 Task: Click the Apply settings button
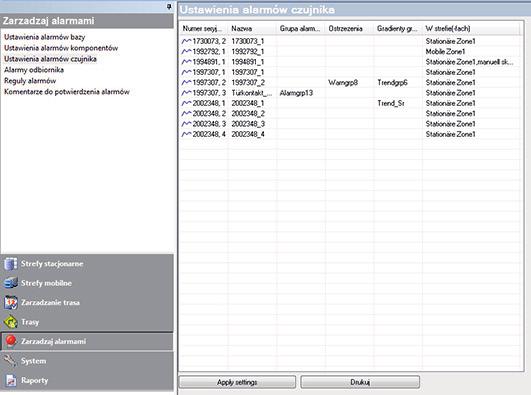point(237,382)
